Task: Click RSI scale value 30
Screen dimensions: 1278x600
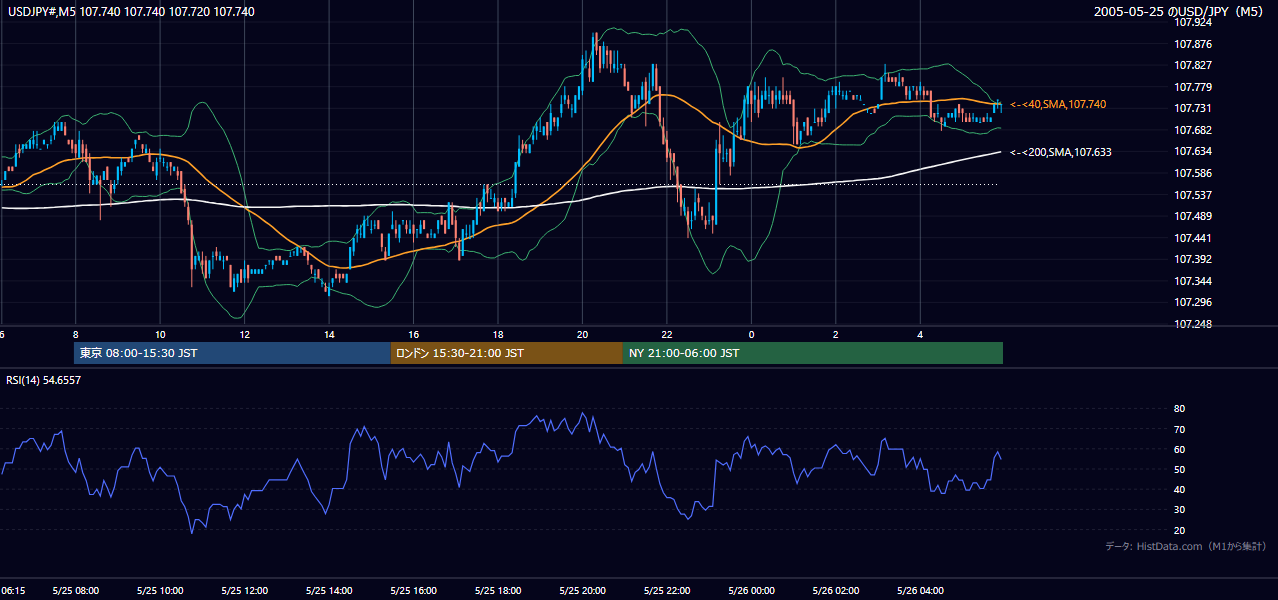Action: pos(1179,510)
